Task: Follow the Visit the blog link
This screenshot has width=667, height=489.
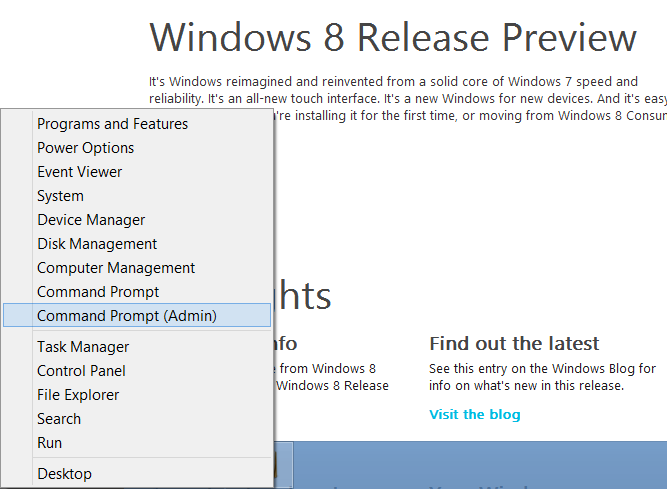Action: click(x=474, y=414)
